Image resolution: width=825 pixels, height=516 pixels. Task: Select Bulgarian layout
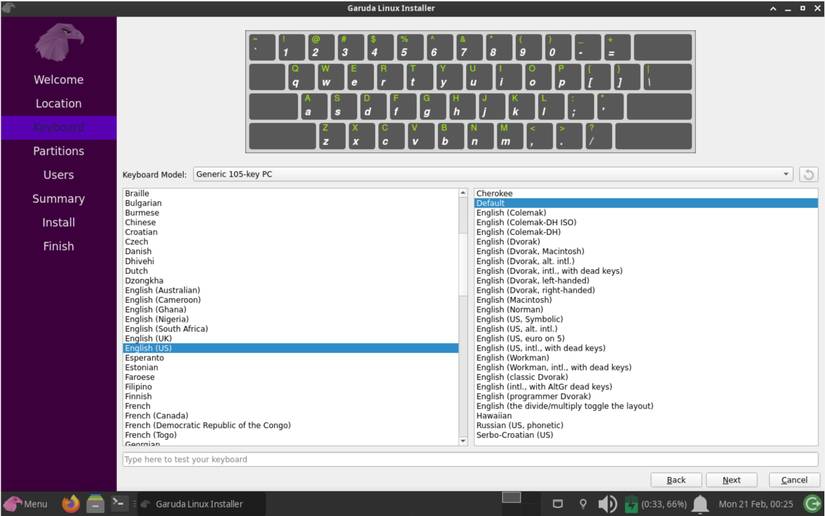[290, 203]
